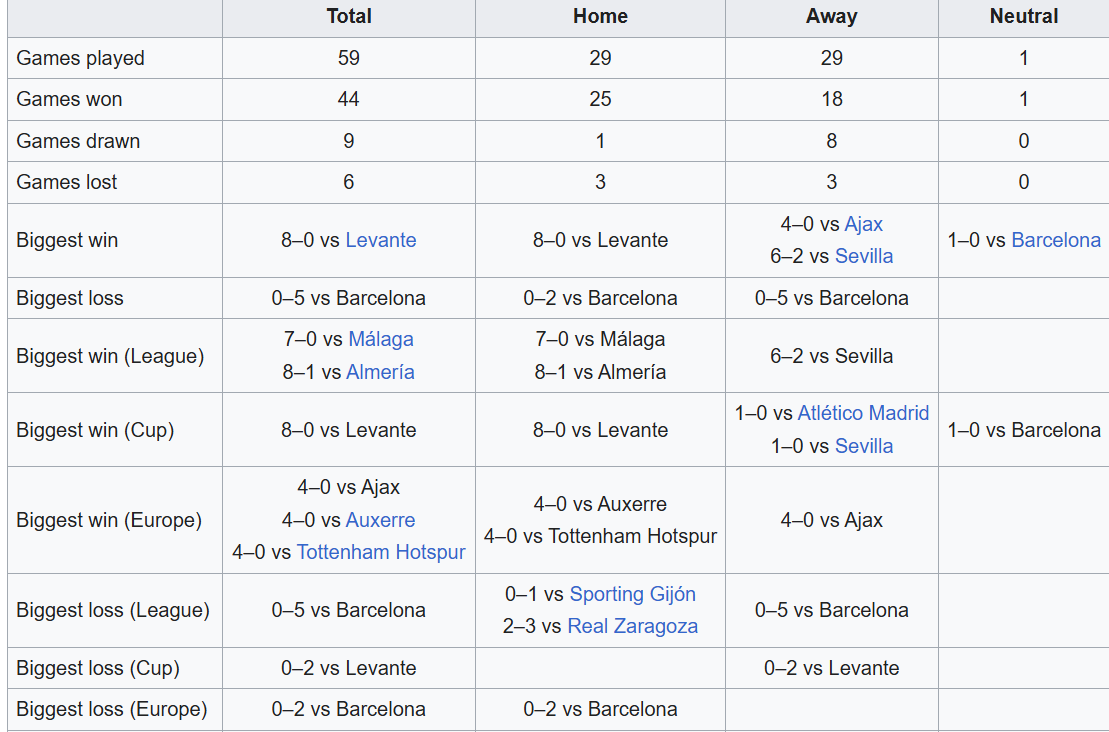Open the Almería link

[380, 372]
